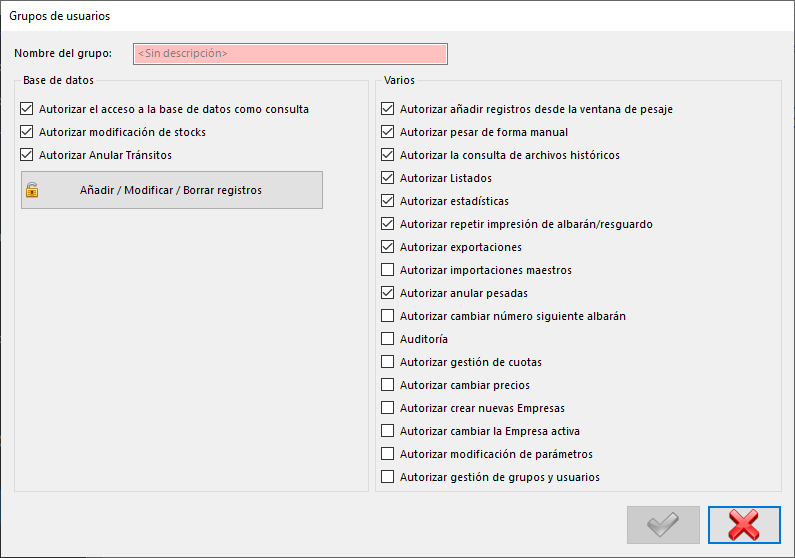Viewport: 795px width, 558px height.
Task: Uncheck Autorizar estadísticas
Action: 387,201
